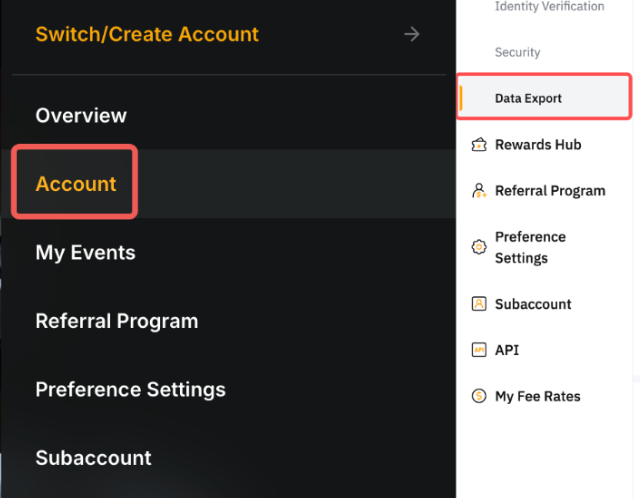Select Overview in the dark menu
This screenshot has height=498, width=640.
point(81,116)
